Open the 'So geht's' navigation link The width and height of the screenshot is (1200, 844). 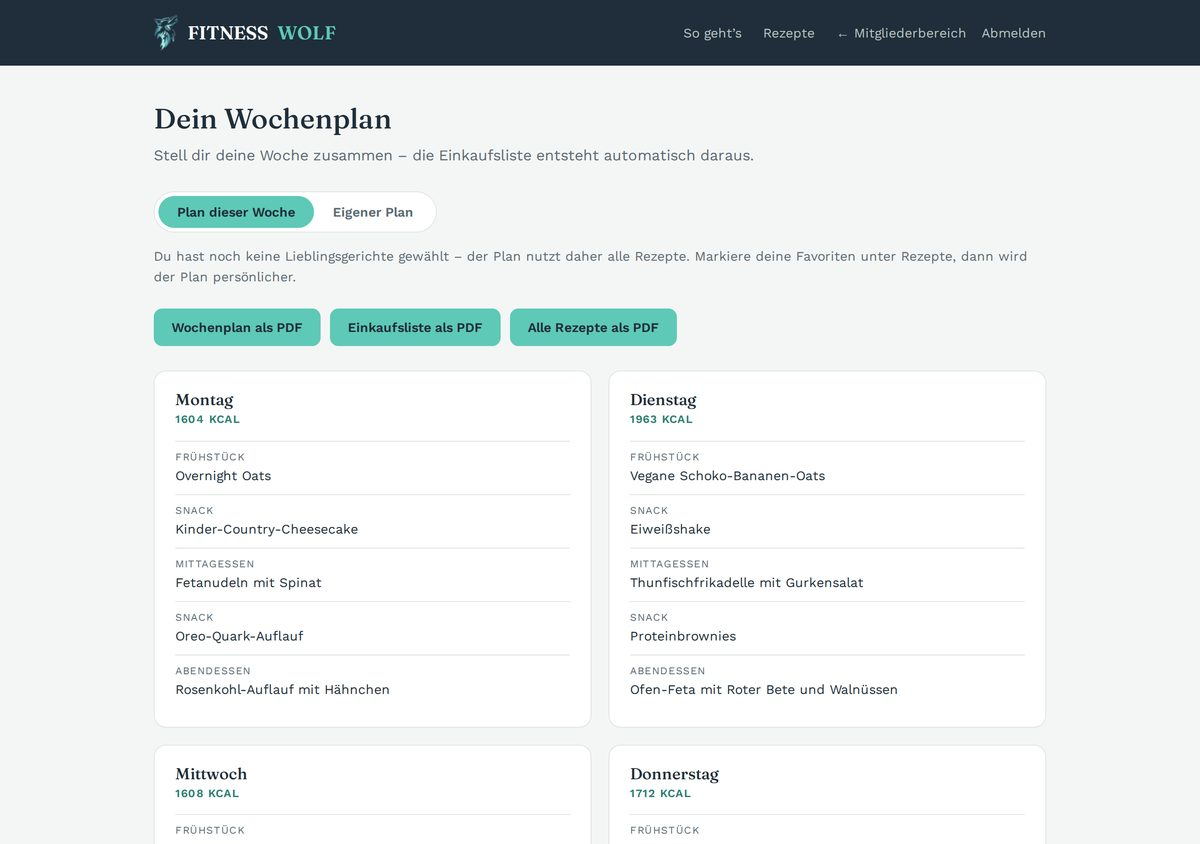712,33
